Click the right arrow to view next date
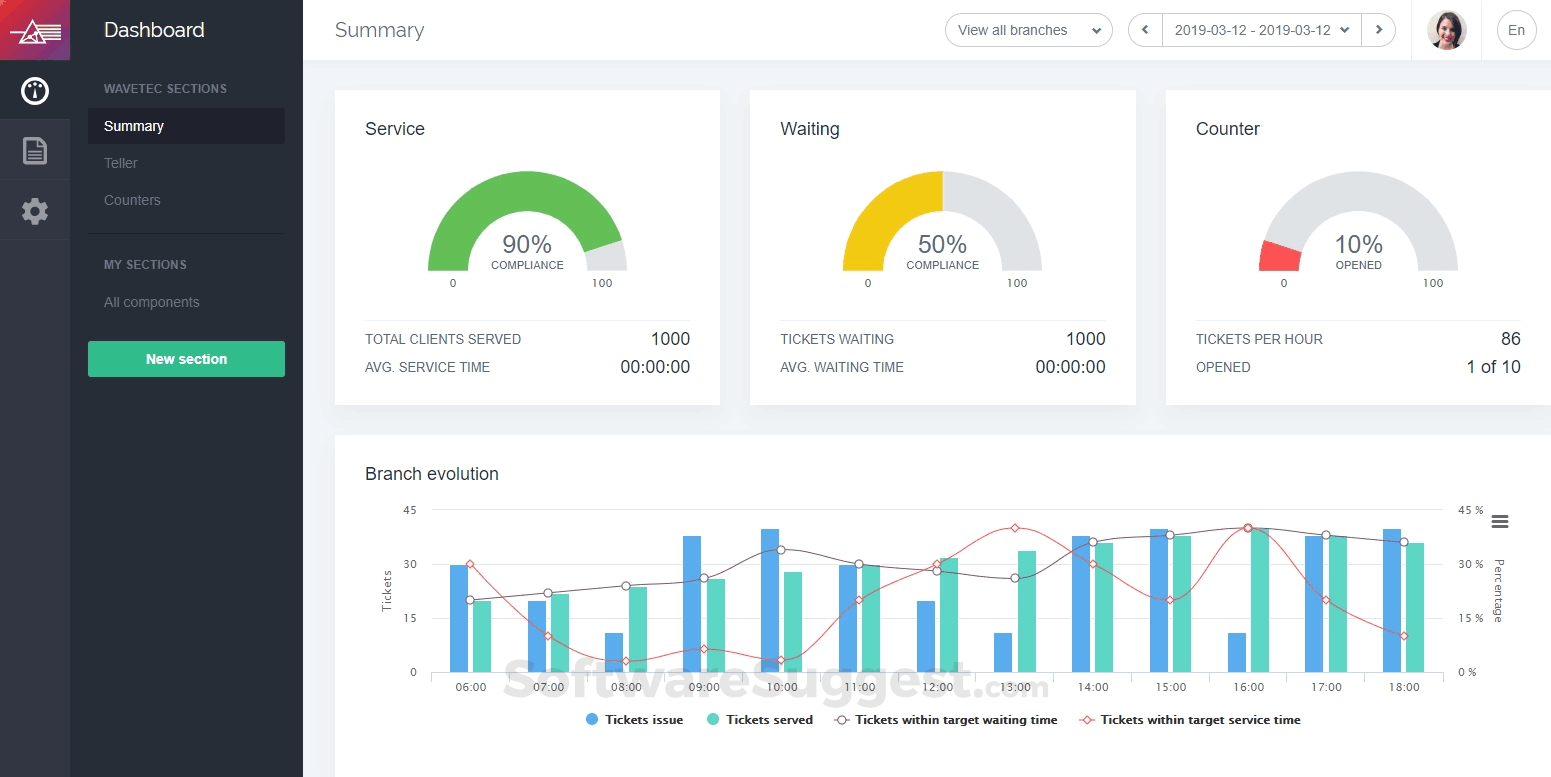The height and width of the screenshot is (777, 1551). click(1379, 30)
